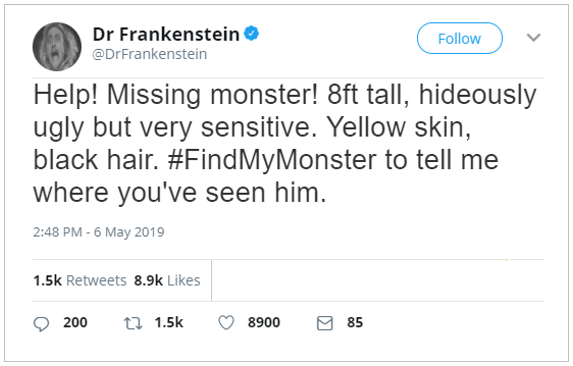This screenshot has height=366, width=573.
Task: Click the 2:48 PM tweet timestamp
Action: pyautogui.click(x=57, y=232)
